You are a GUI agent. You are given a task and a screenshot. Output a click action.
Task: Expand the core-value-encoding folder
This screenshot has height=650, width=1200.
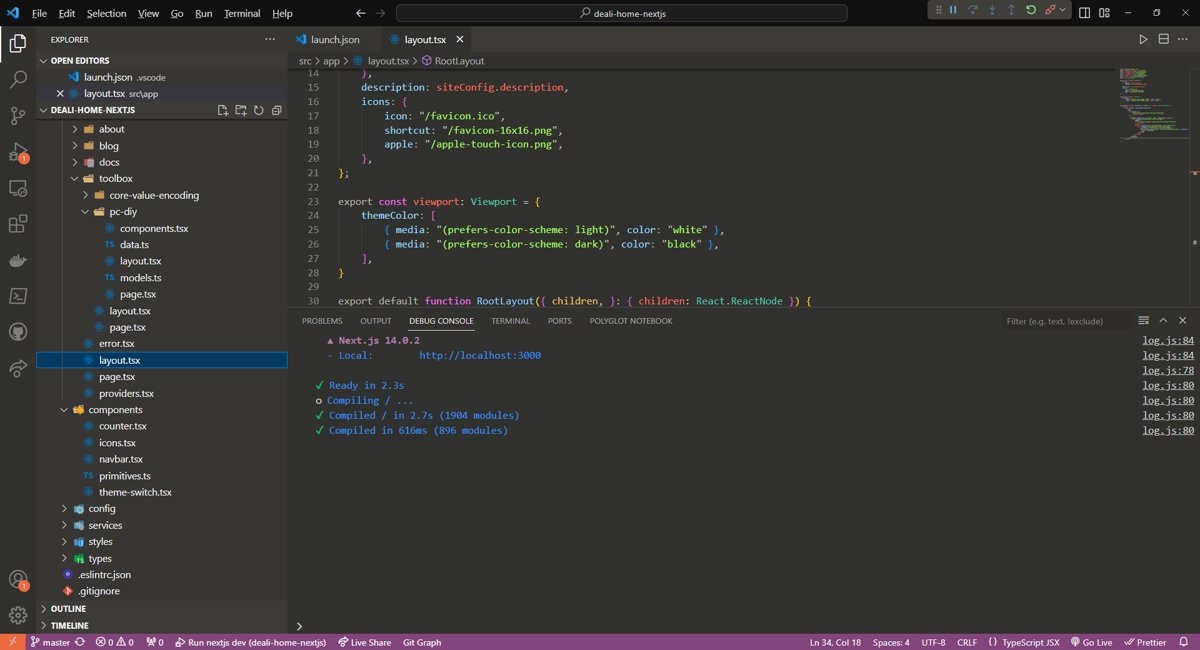tap(86, 195)
